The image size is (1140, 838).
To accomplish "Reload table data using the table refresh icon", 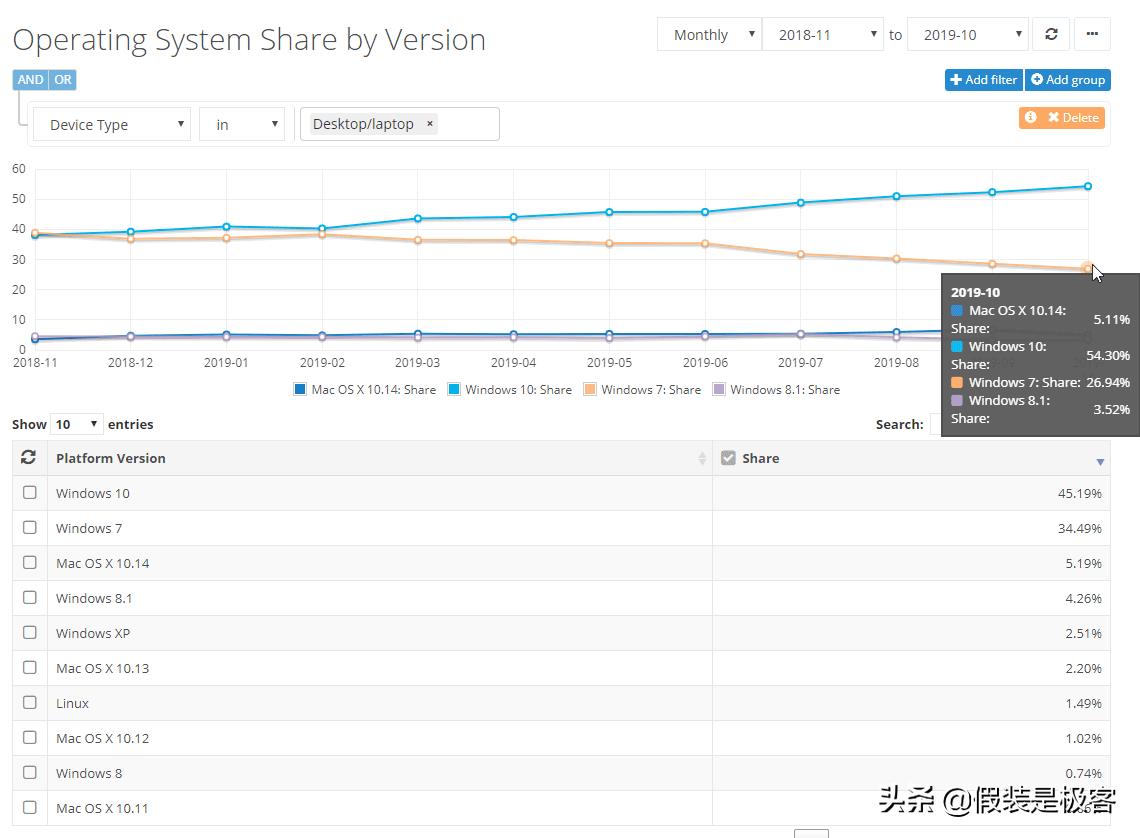I will point(28,457).
